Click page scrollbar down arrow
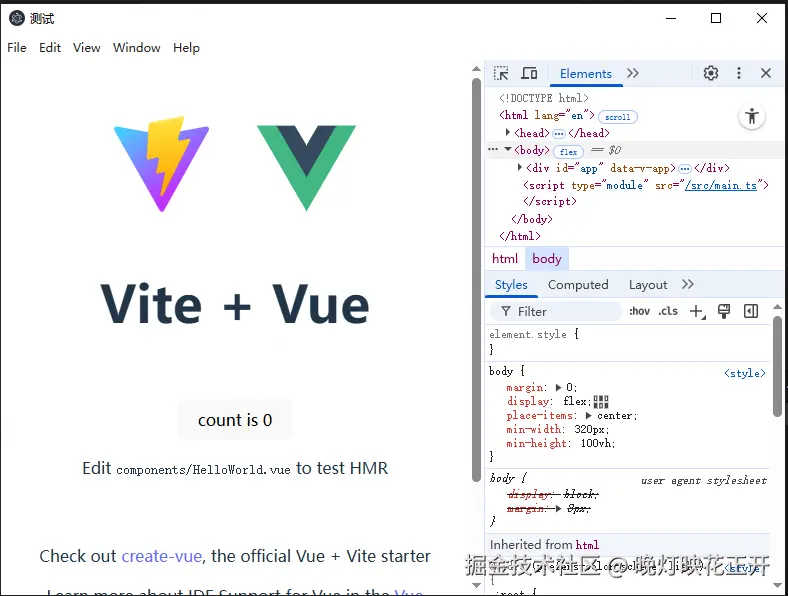 tap(476, 585)
